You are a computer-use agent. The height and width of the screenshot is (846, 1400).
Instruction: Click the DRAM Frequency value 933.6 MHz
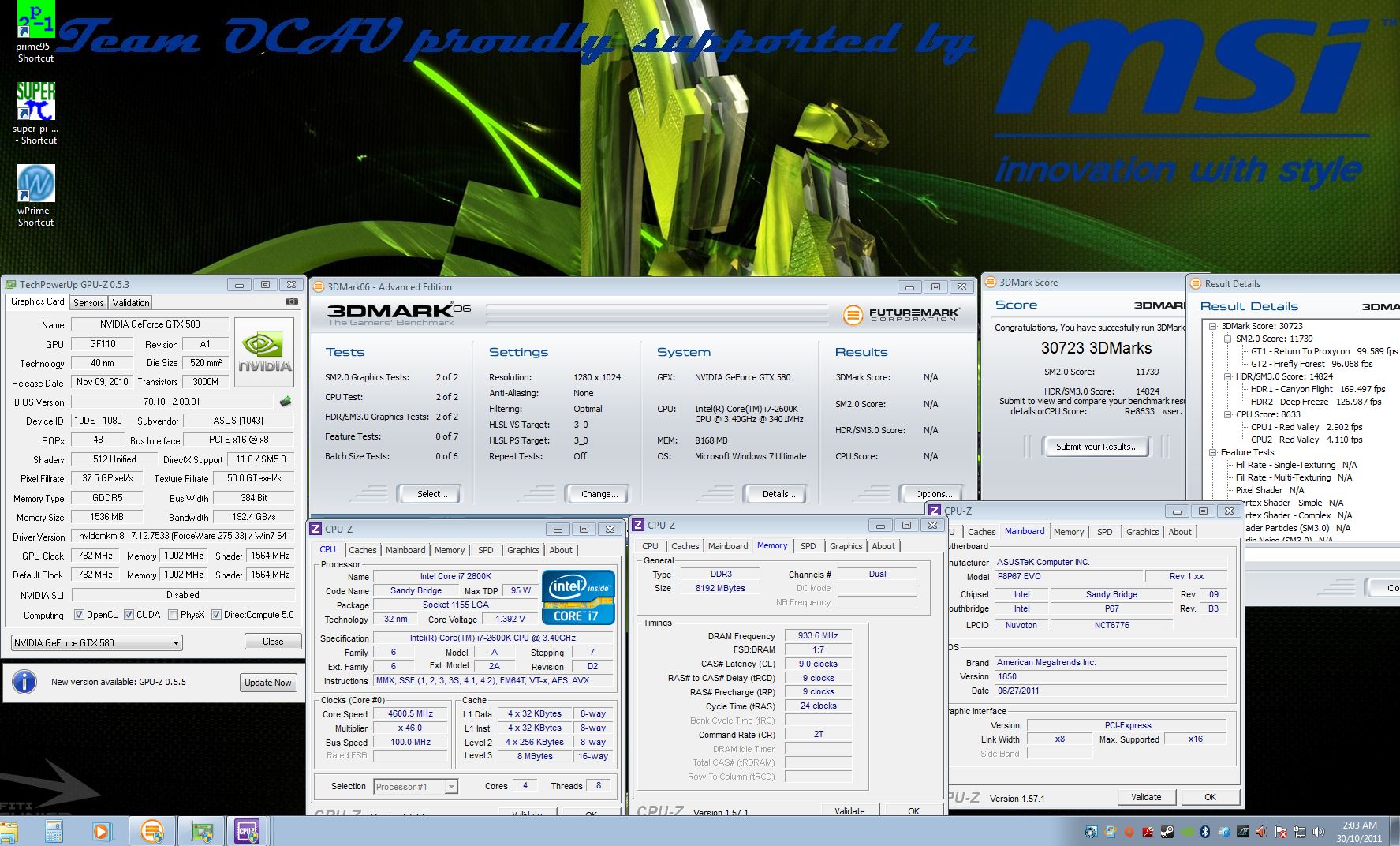pos(818,635)
